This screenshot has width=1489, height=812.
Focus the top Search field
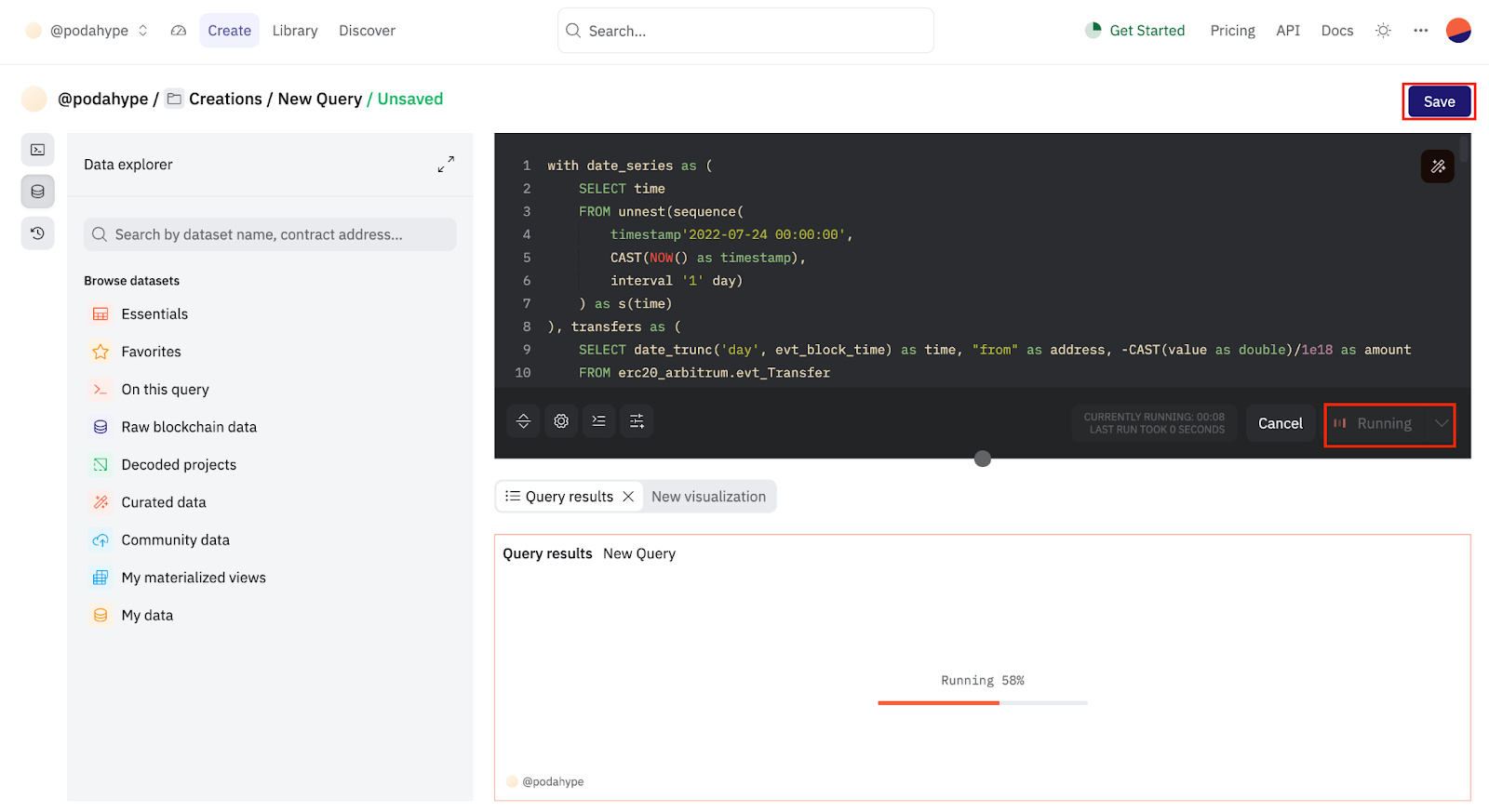tap(745, 31)
